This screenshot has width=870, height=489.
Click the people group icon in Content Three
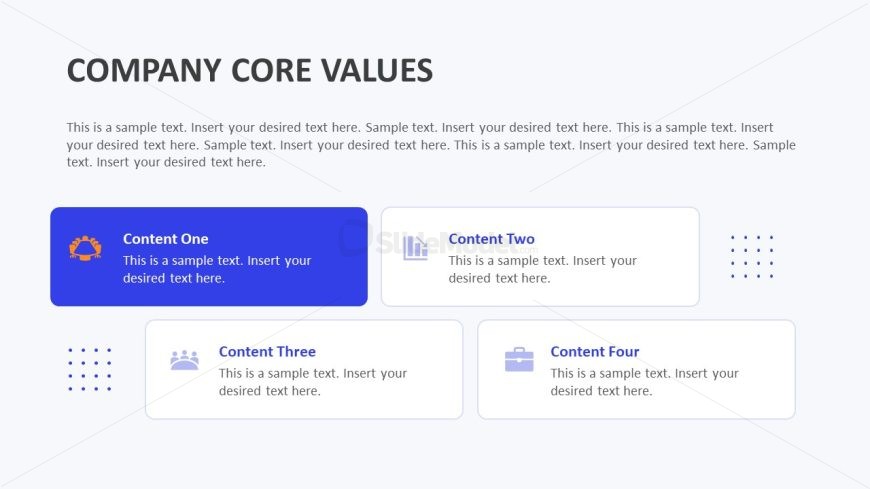click(184, 360)
